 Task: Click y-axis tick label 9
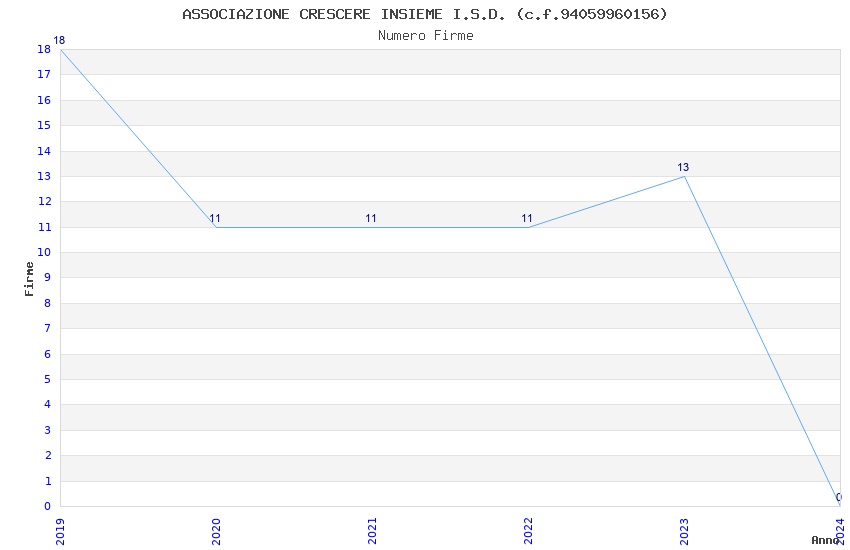[47, 277]
